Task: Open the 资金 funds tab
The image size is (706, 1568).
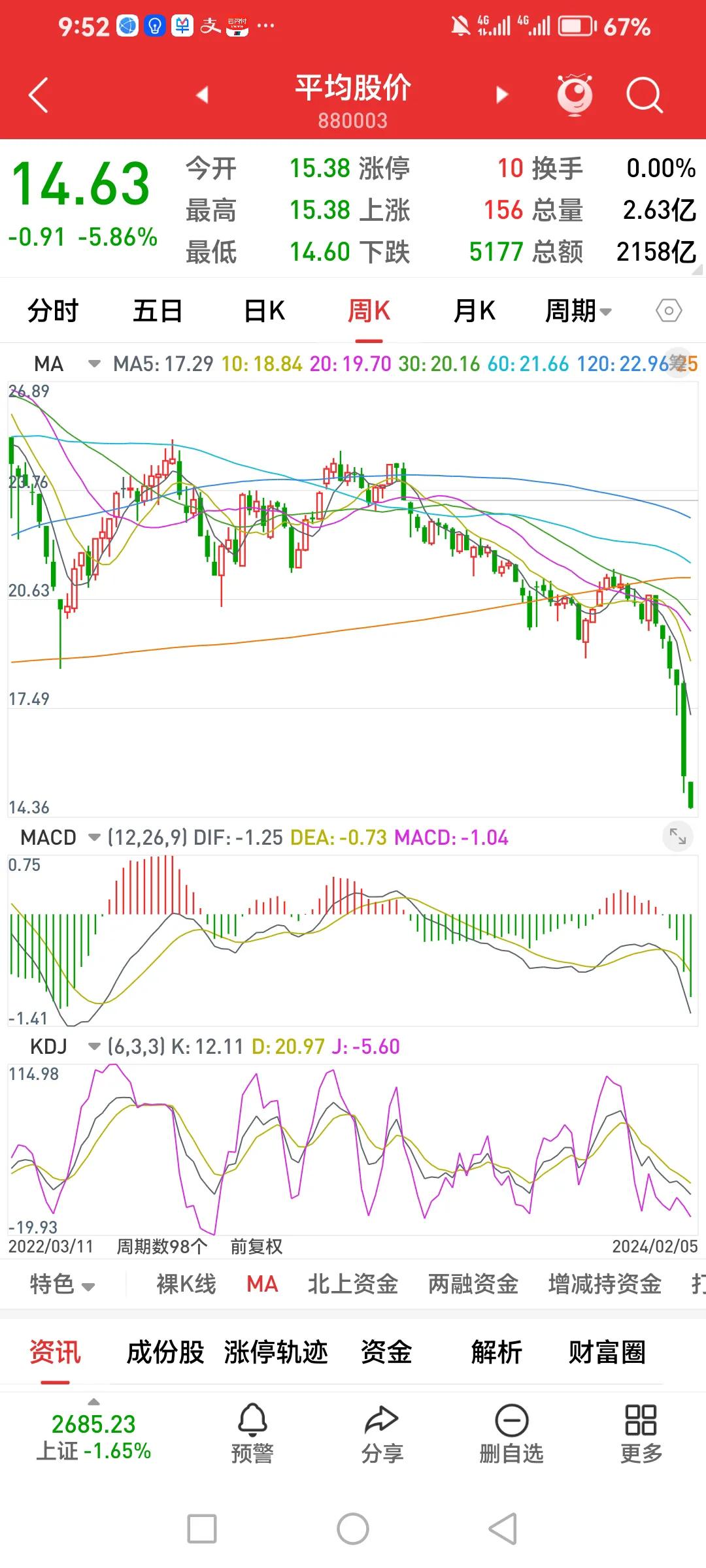Action: click(386, 1352)
